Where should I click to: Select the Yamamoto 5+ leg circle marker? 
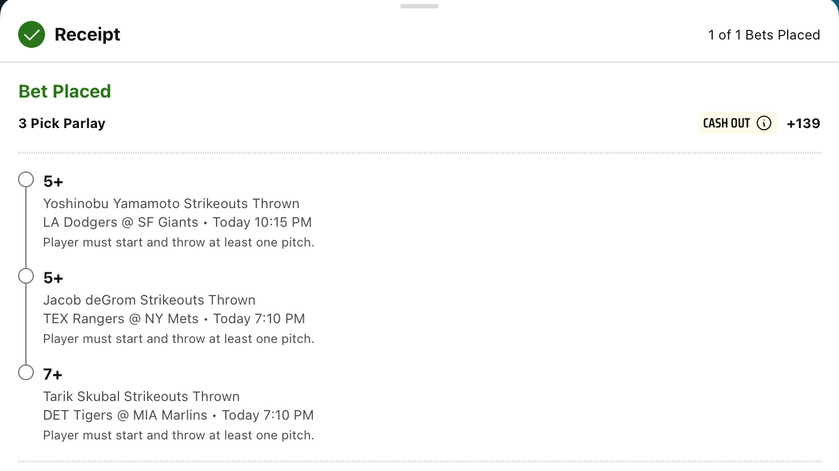tap(26, 180)
